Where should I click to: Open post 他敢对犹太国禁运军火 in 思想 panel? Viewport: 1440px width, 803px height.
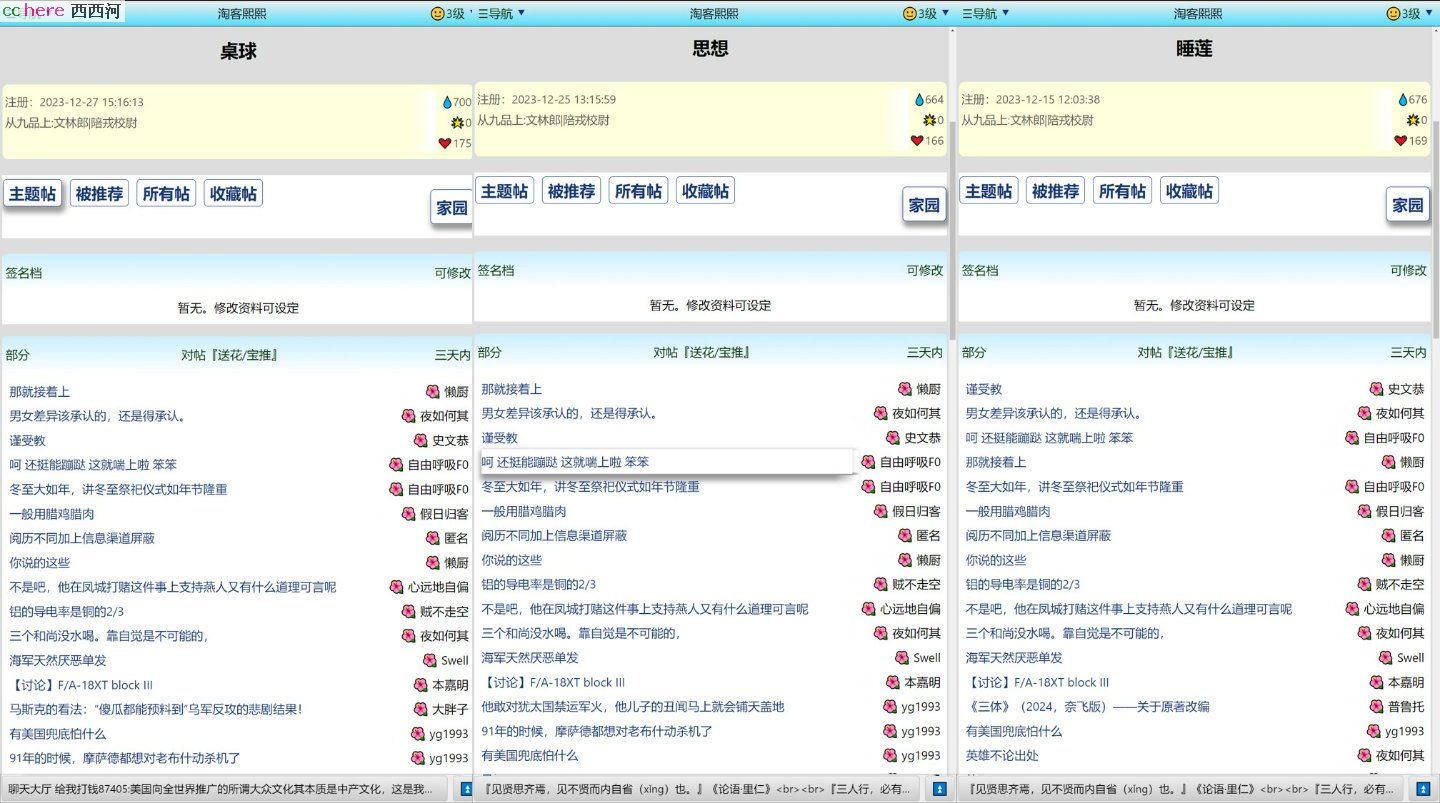633,706
